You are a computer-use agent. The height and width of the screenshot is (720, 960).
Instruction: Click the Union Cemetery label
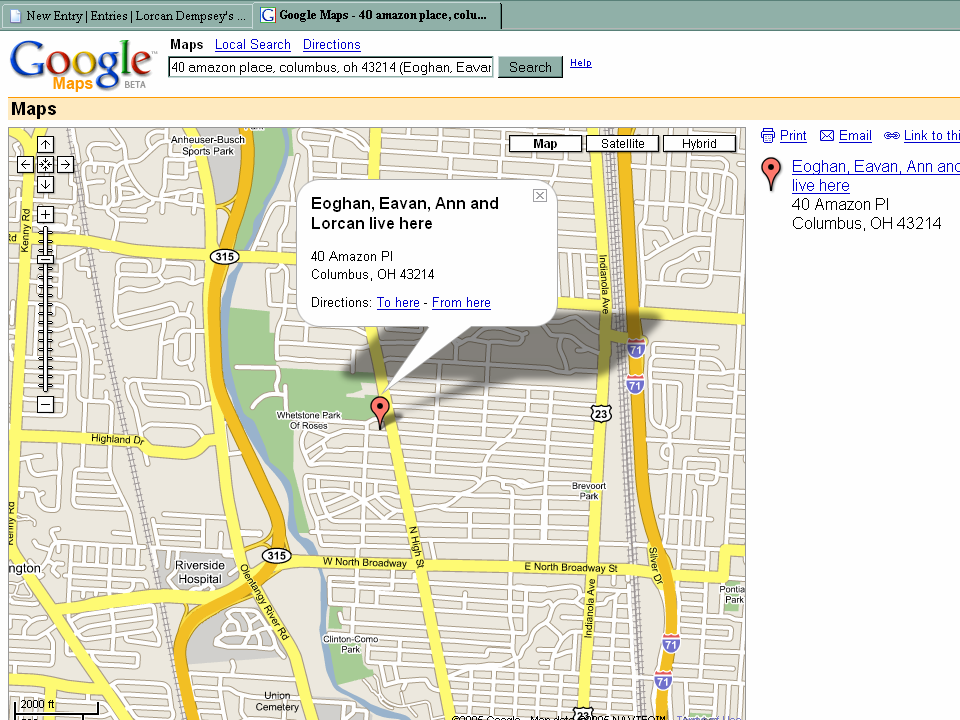(277, 701)
